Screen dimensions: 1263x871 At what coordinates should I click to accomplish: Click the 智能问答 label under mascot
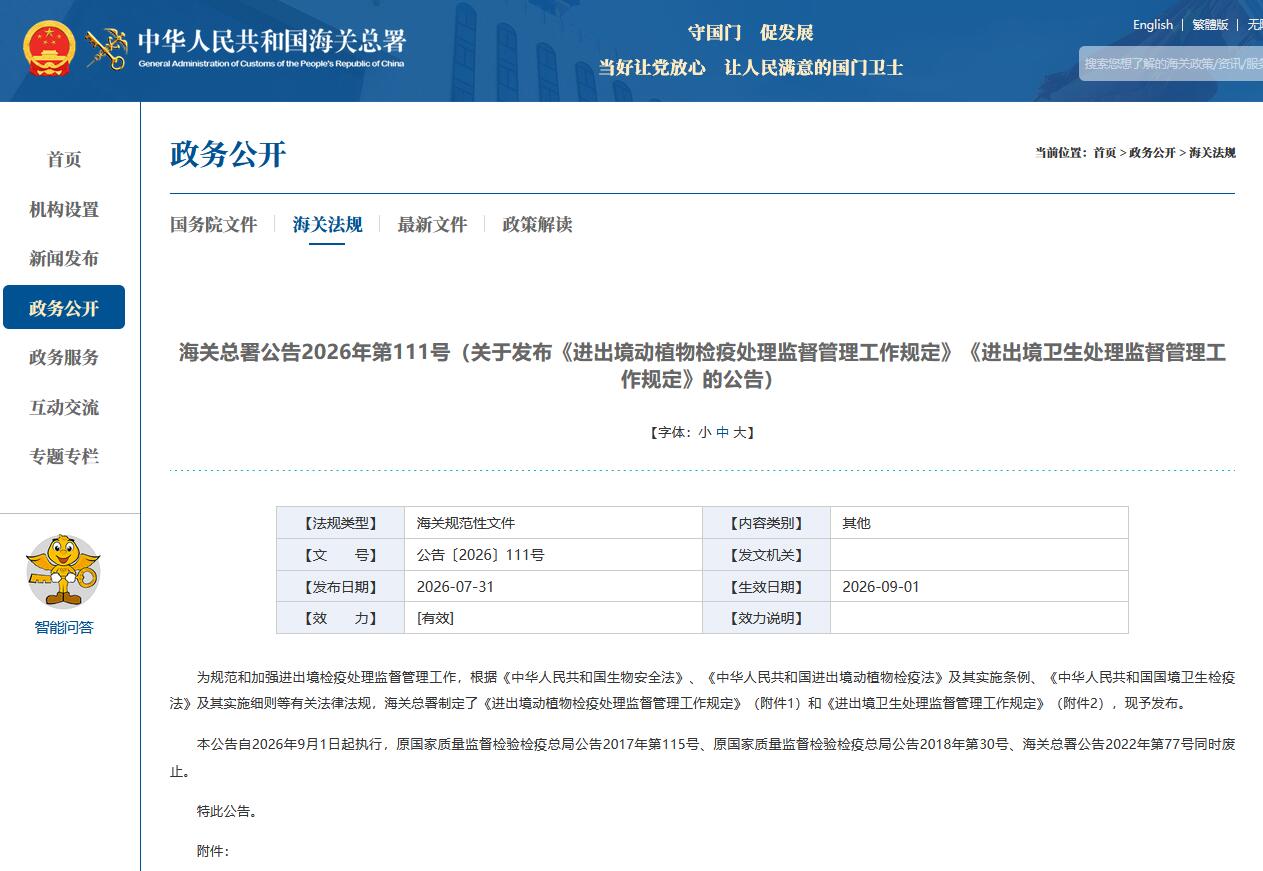[64, 628]
